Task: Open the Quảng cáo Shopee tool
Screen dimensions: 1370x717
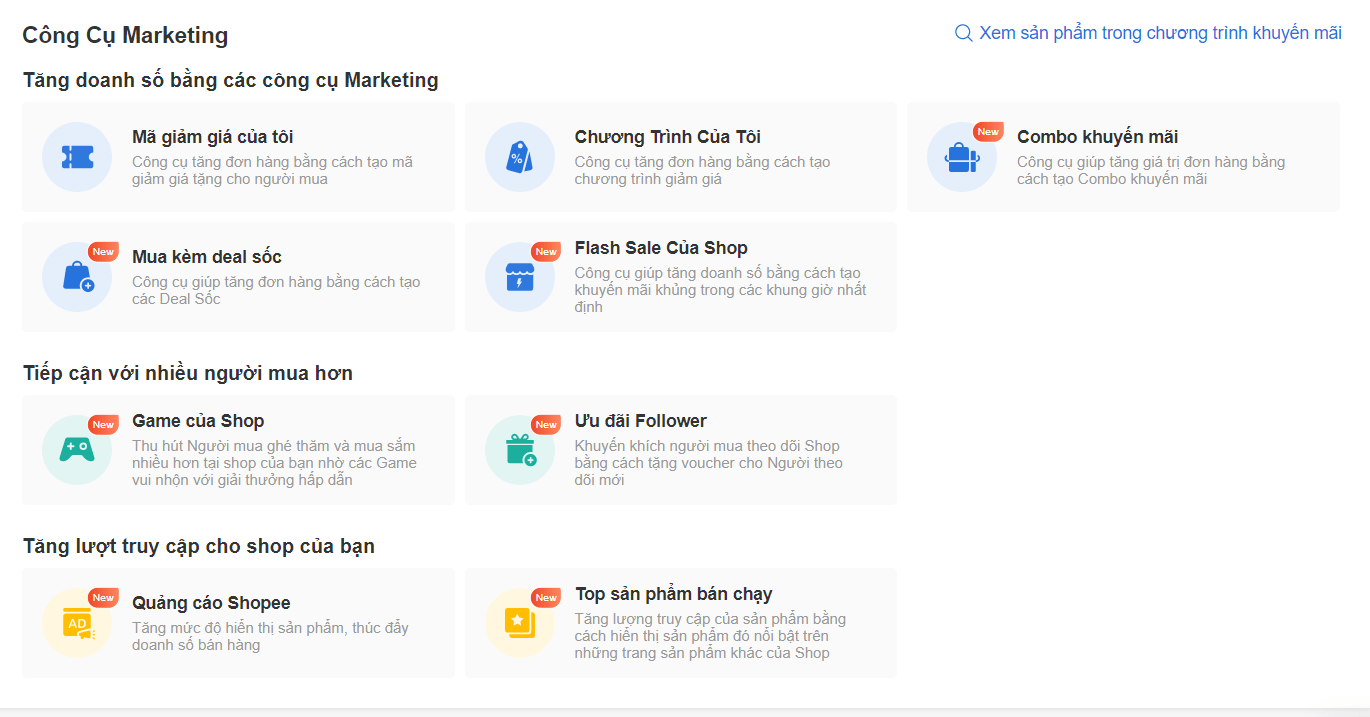Action: [238, 623]
